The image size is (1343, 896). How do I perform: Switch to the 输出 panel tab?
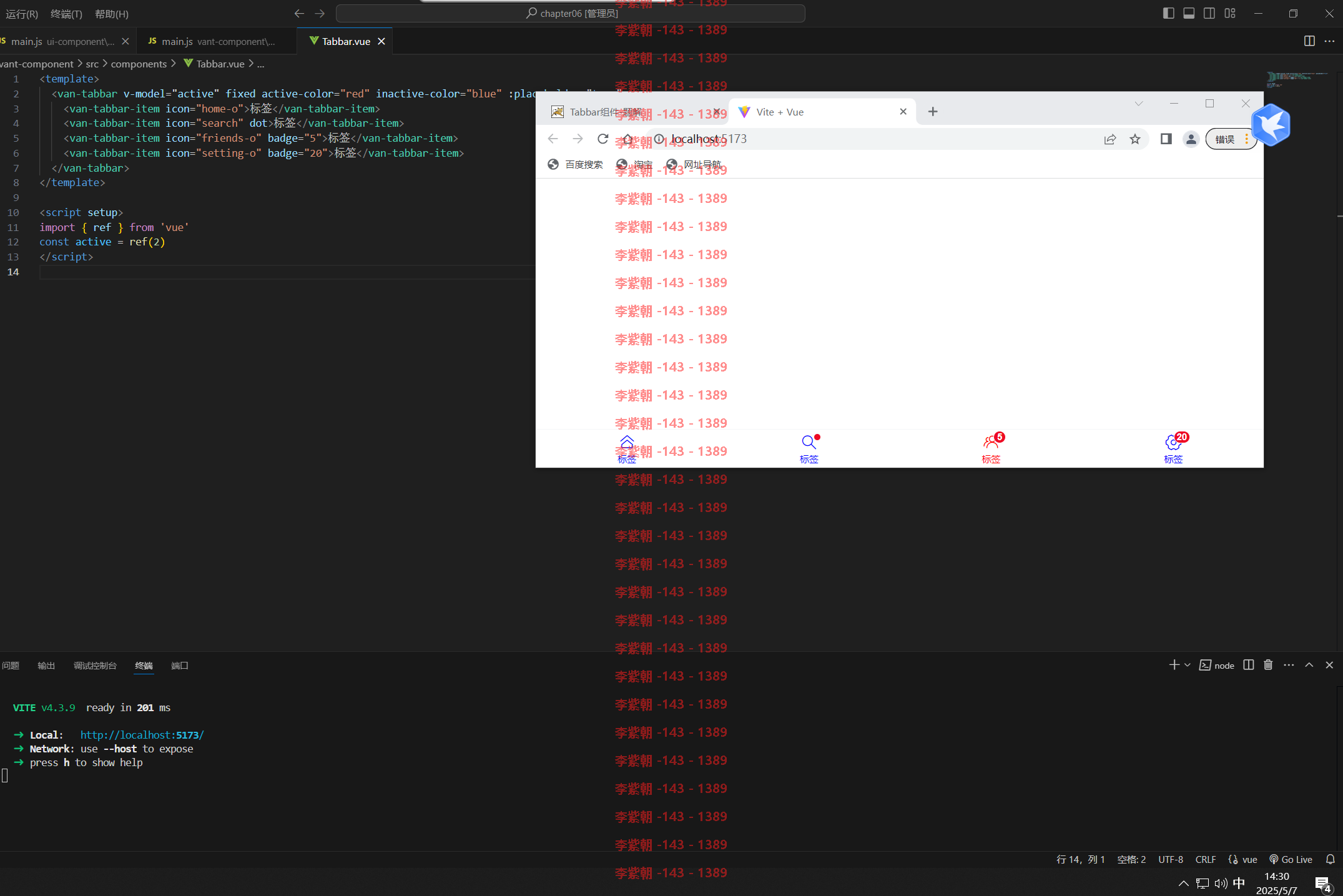pyautogui.click(x=46, y=666)
